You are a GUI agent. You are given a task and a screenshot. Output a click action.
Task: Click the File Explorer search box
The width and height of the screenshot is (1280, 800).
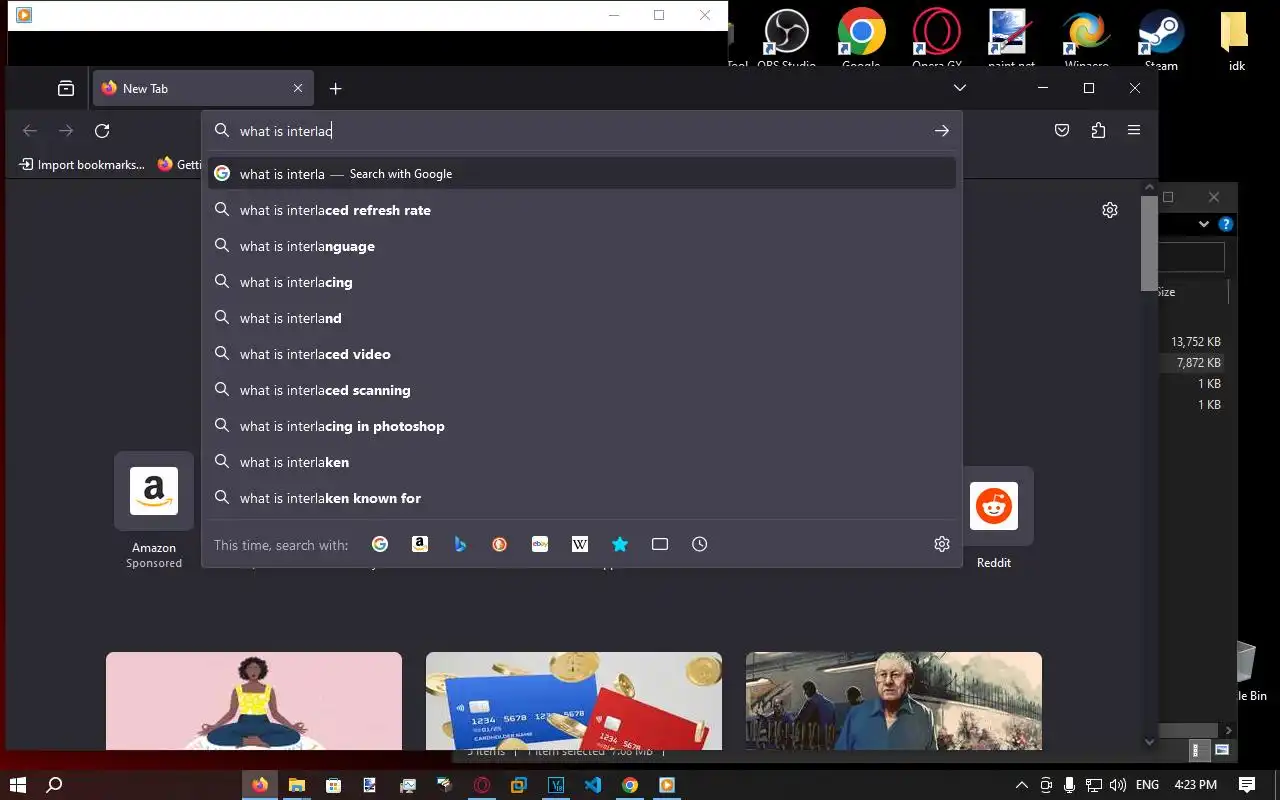coord(1192,256)
